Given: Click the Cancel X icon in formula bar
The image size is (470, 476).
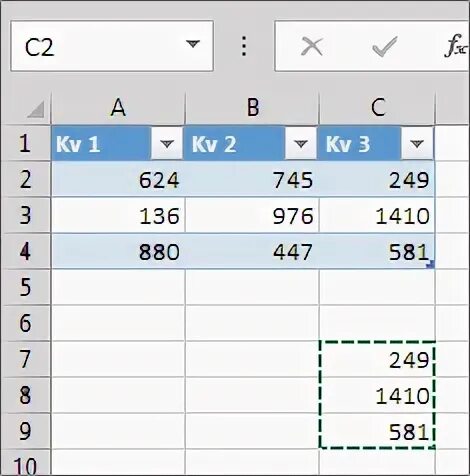Looking at the screenshot, I should pyautogui.click(x=312, y=46).
